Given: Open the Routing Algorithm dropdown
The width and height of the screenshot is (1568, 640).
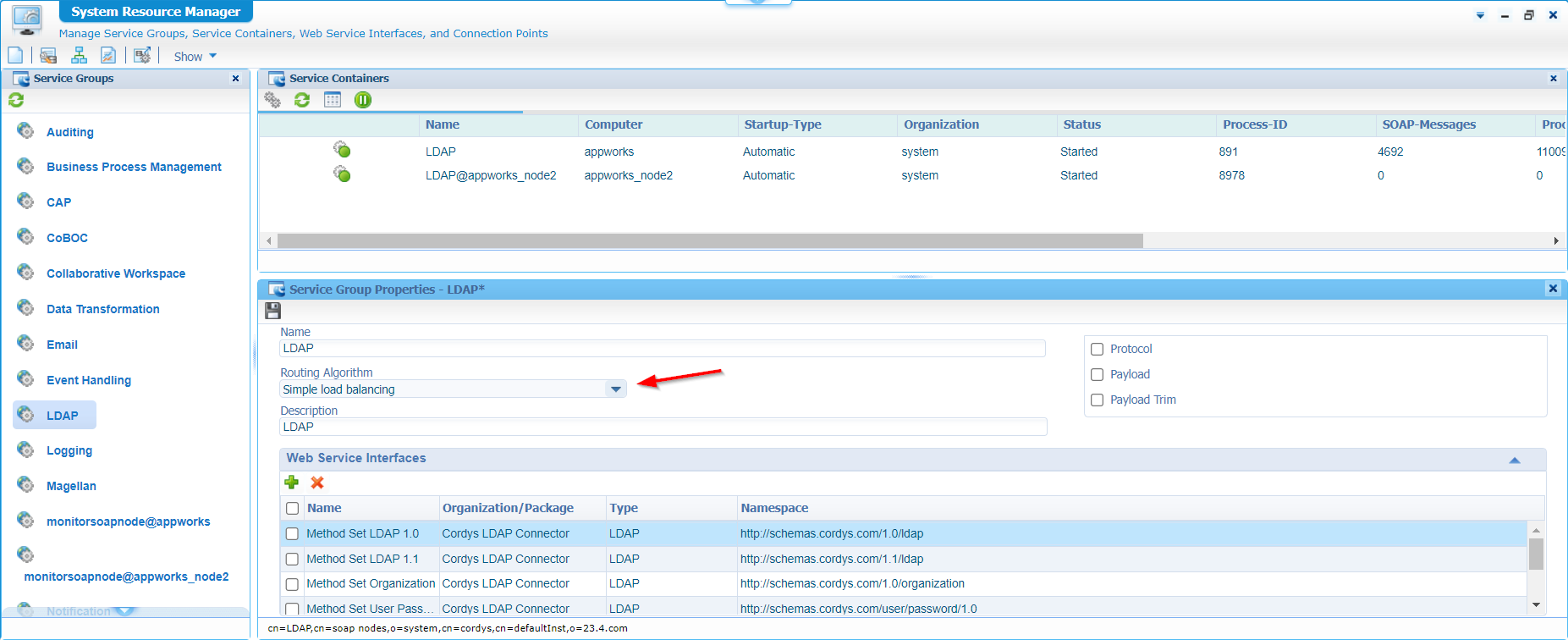Looking at the screenshot, I should [x=616, y=389].
